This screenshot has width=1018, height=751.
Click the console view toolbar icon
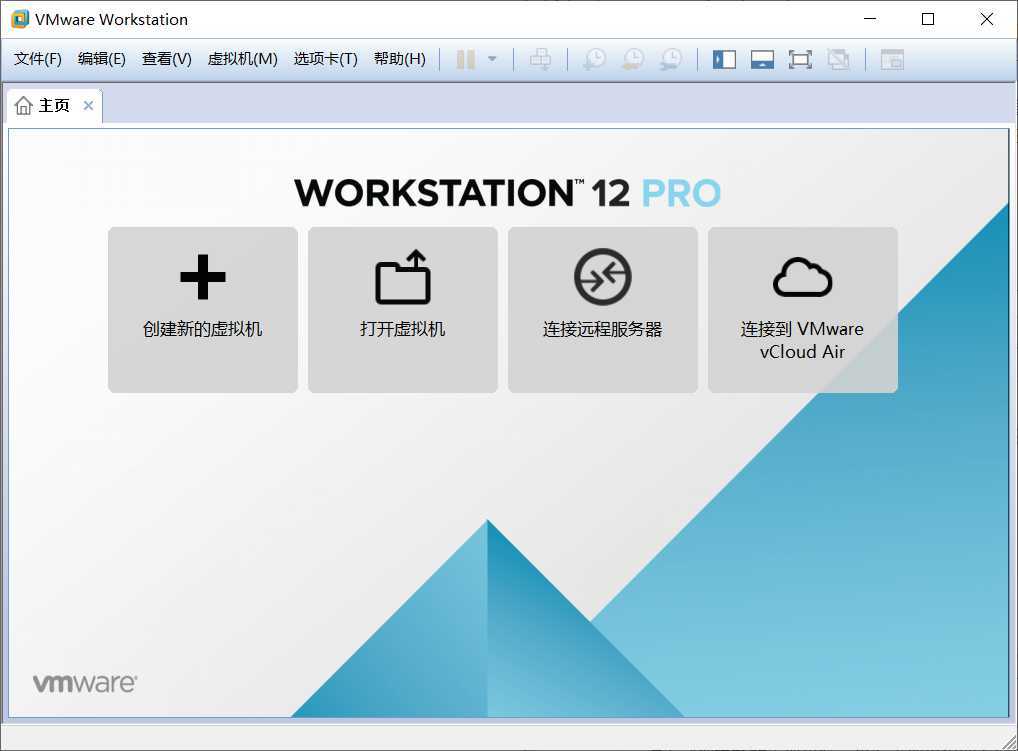pyautogui.click(x=892, y=60)
